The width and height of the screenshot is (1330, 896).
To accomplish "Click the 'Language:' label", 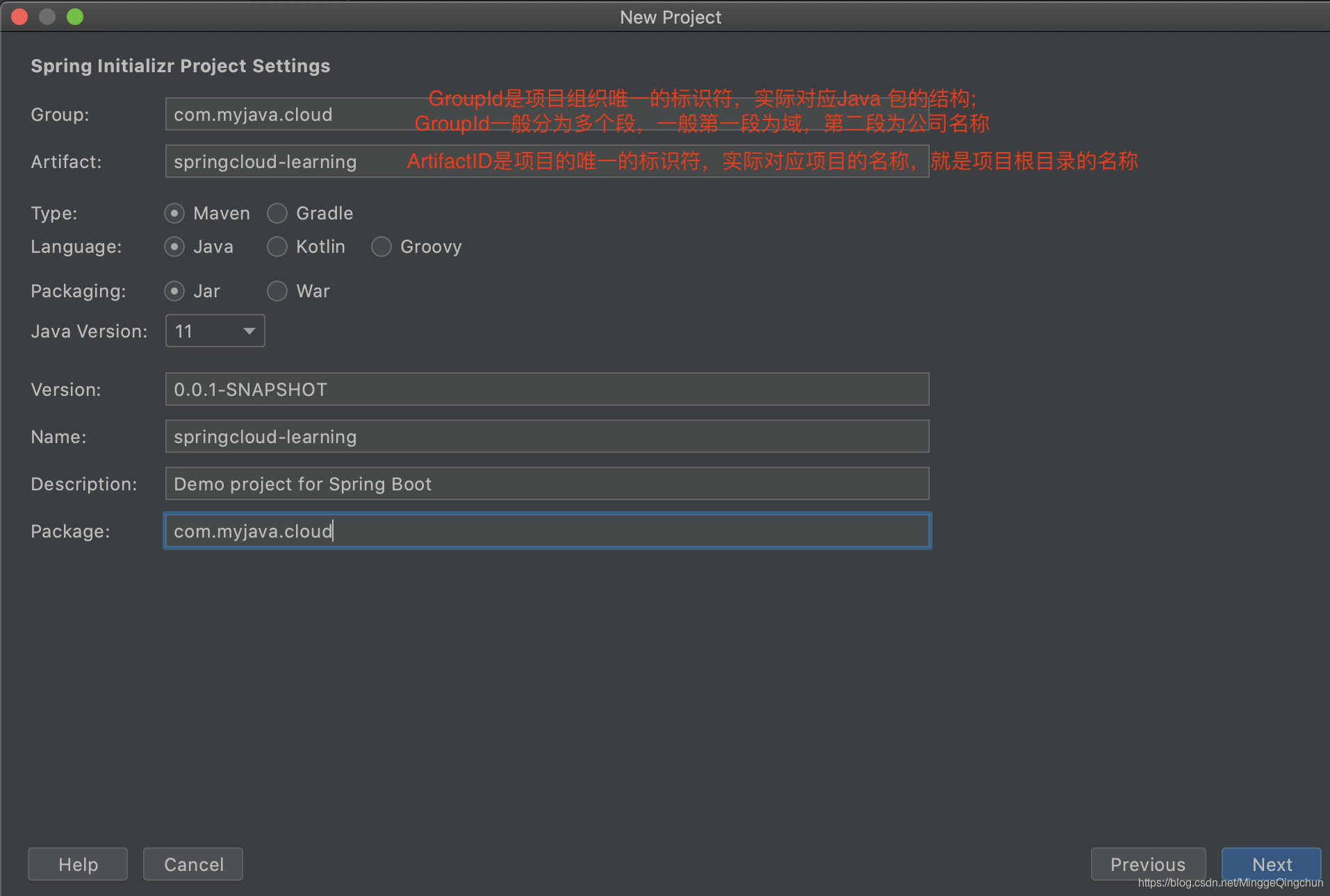I will point(76,247).
